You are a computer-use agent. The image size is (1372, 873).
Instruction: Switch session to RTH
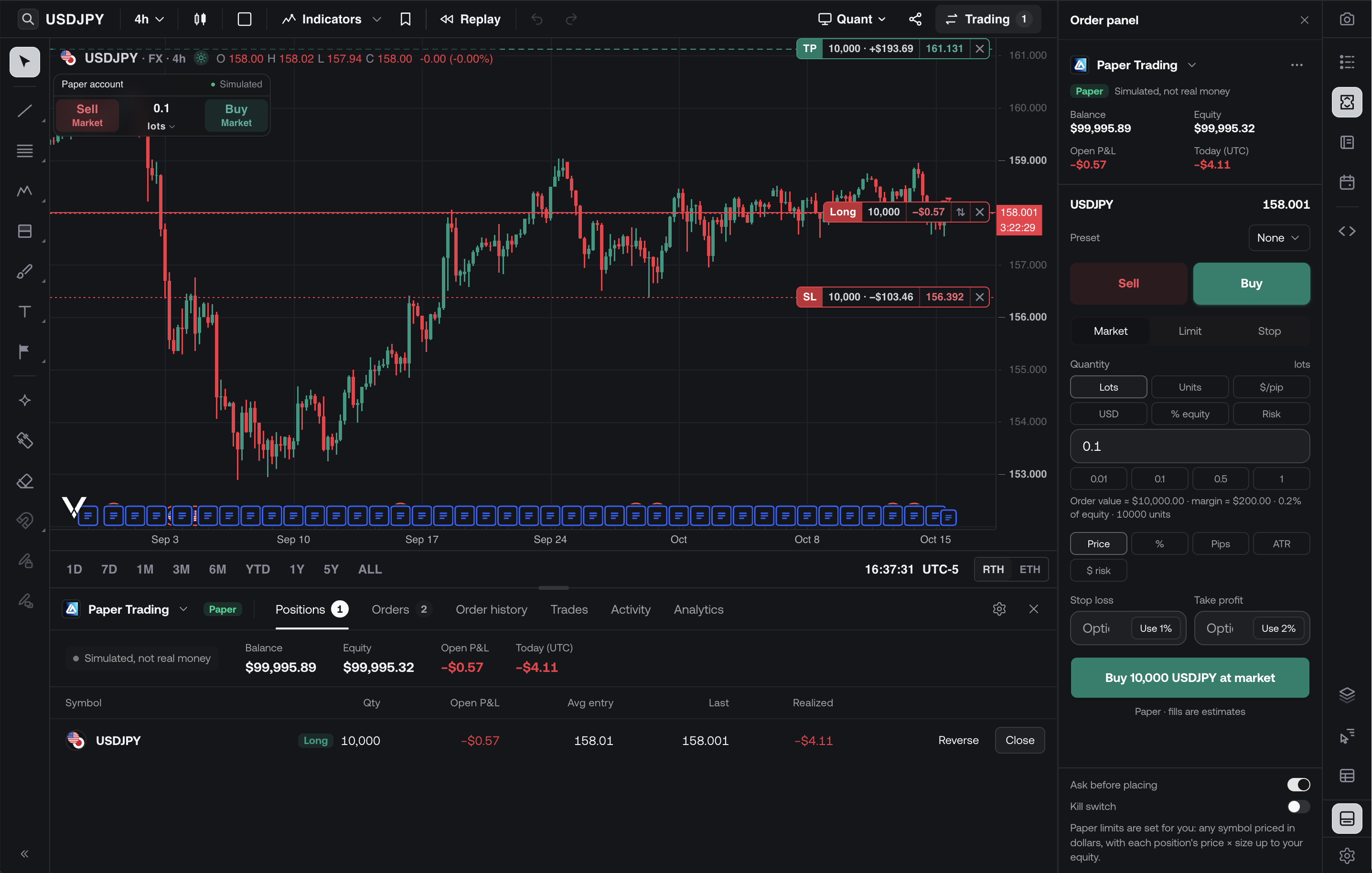tap(993, 569)
